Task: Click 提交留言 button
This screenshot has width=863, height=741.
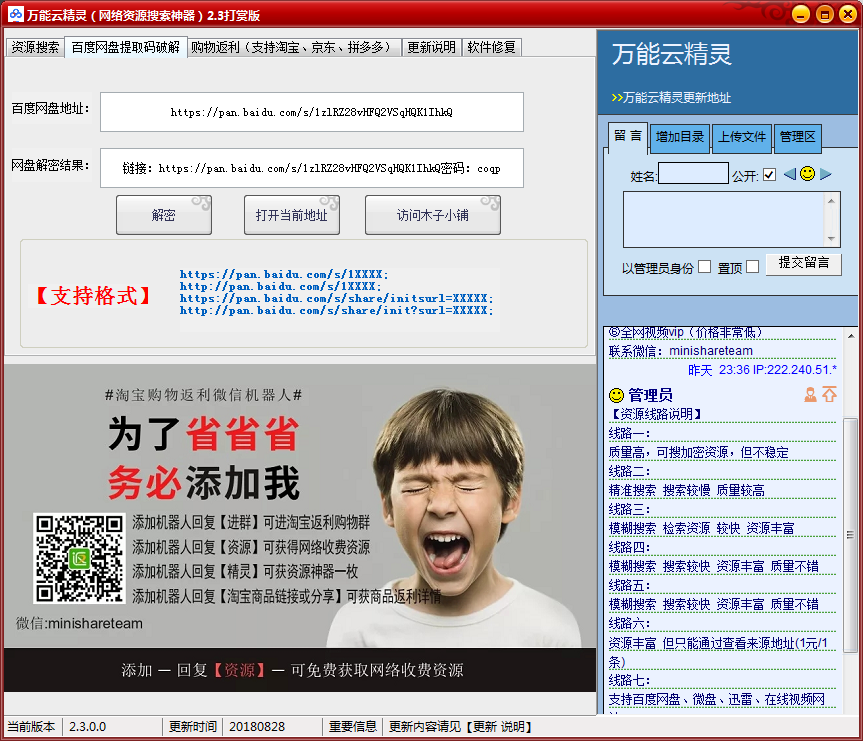Action: click(x=804, y=263)
